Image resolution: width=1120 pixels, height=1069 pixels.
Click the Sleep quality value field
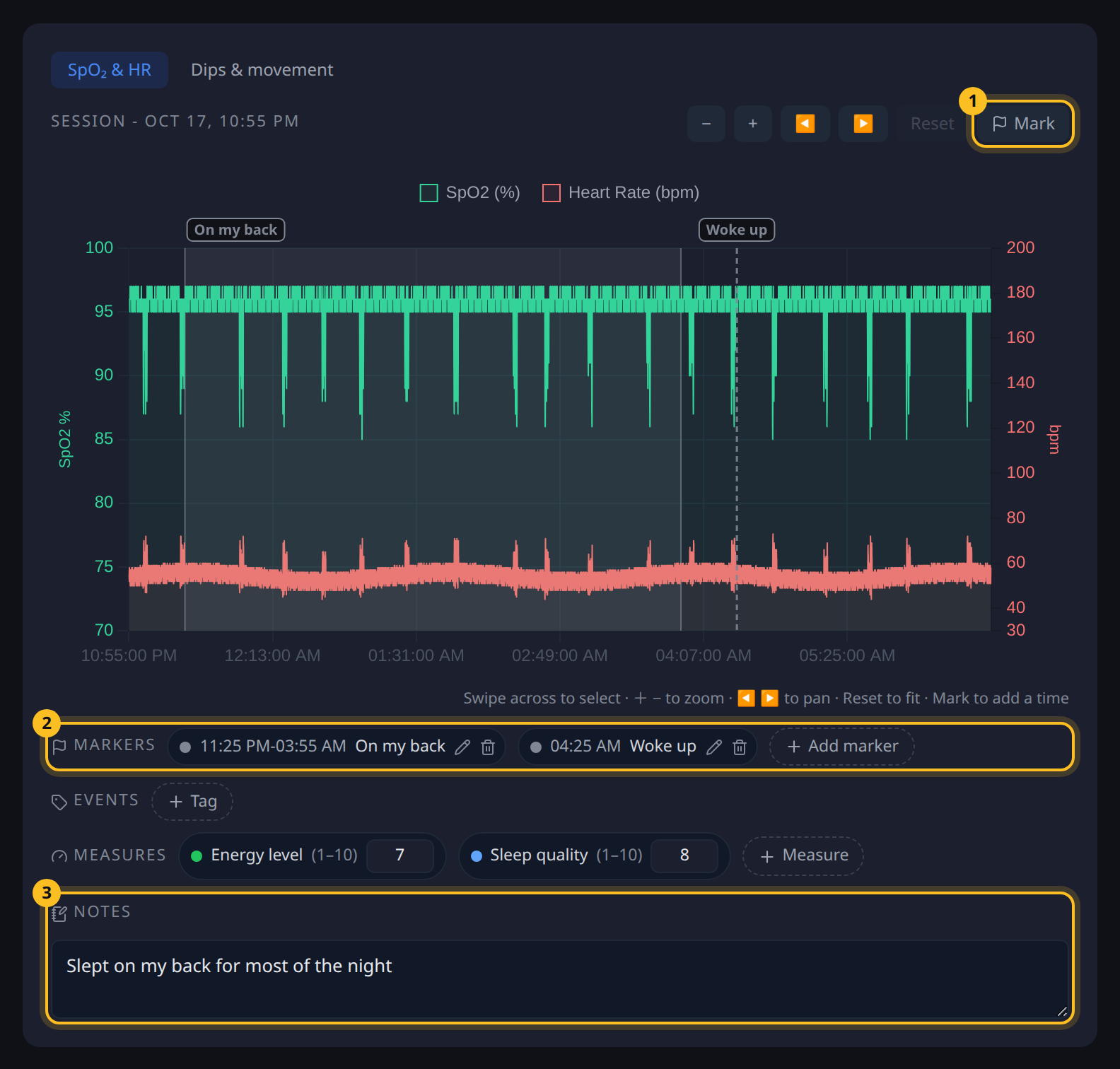click(684, 855)
